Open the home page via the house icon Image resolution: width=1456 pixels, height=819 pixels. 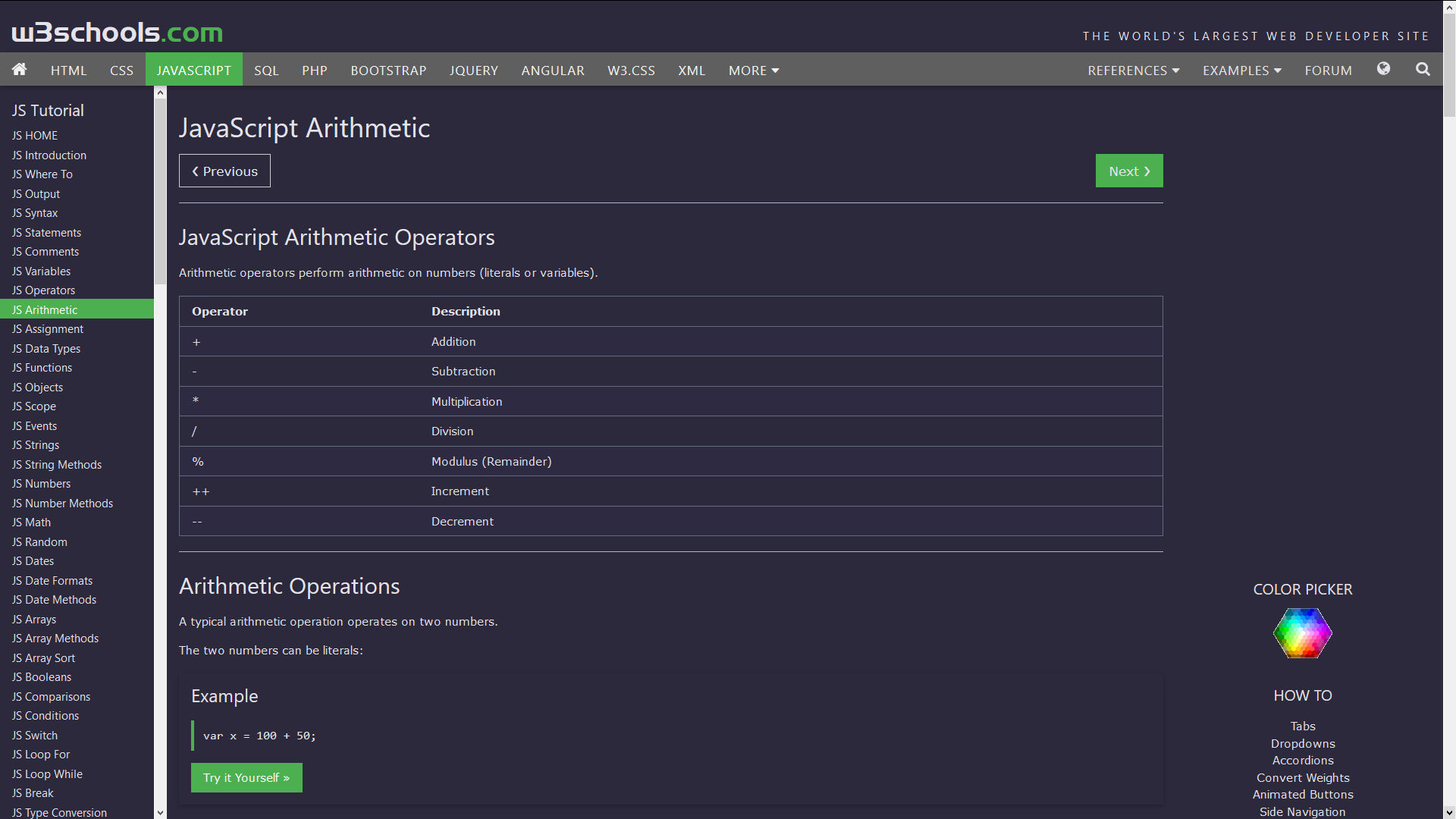click(x=19, y=69)
